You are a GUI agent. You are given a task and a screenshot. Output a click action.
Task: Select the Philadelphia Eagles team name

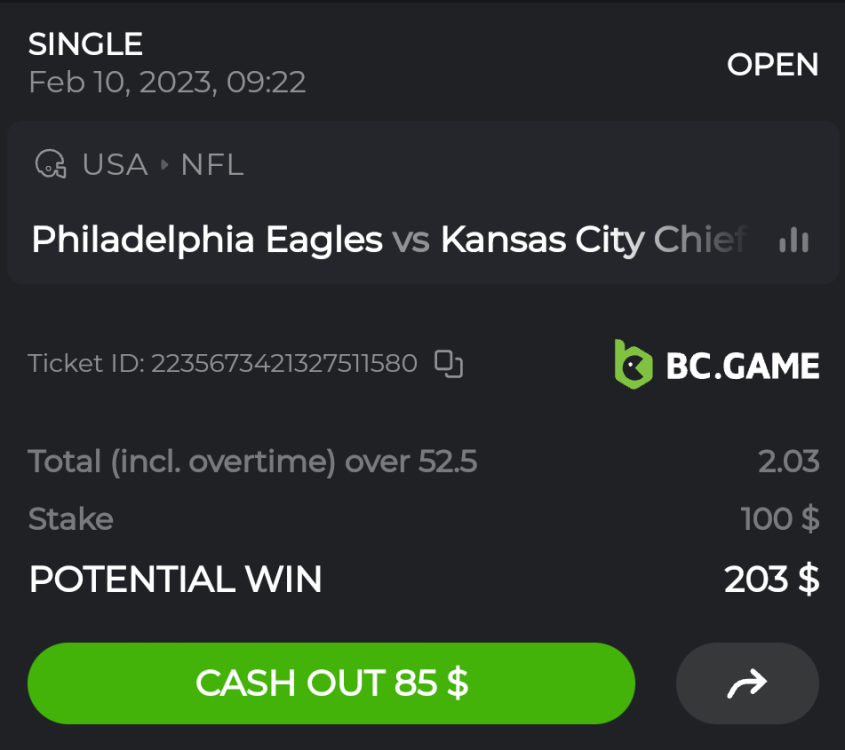tap(207, 240)
